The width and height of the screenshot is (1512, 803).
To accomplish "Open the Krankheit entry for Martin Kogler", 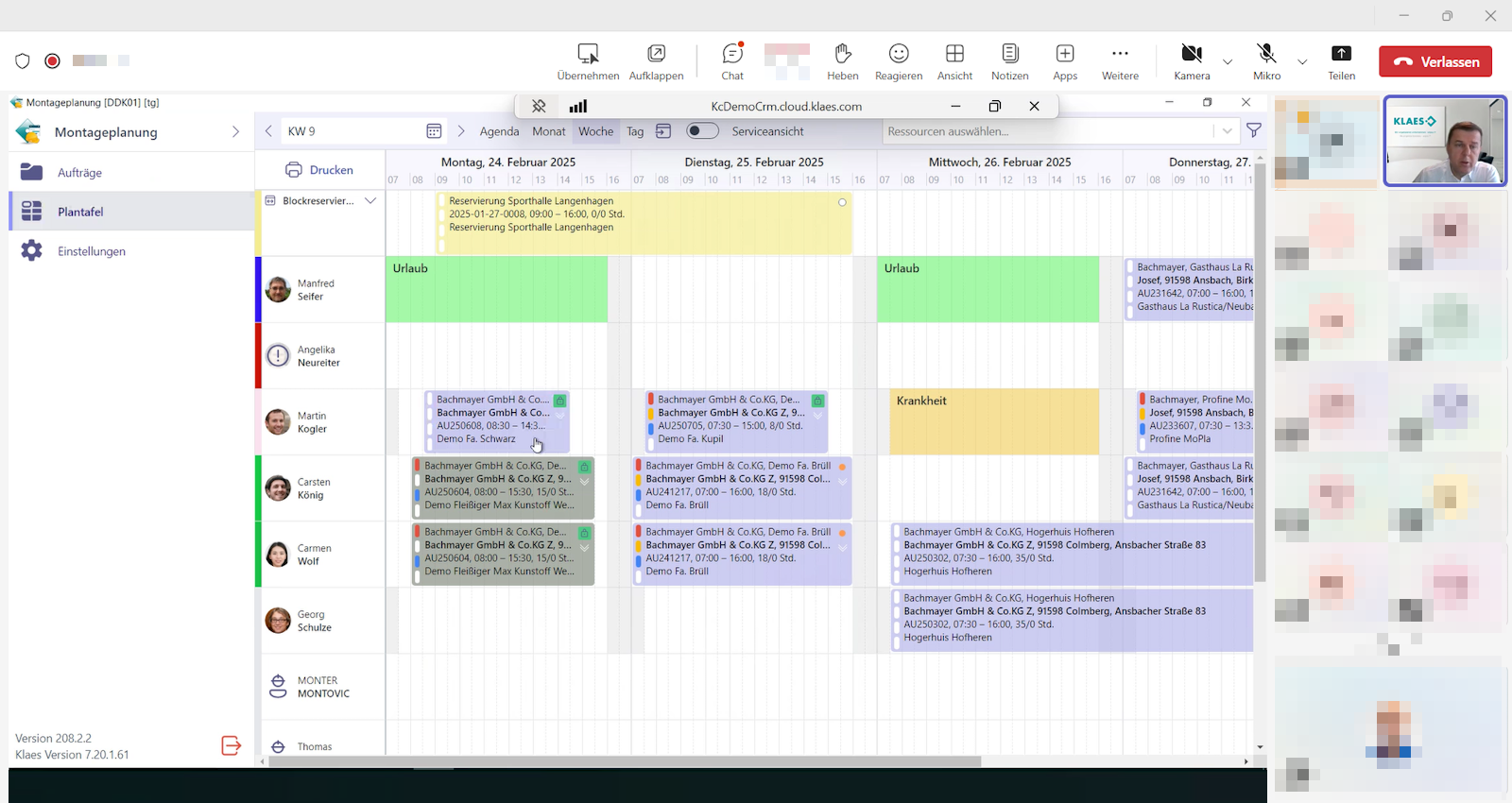I will pos(993,421).
